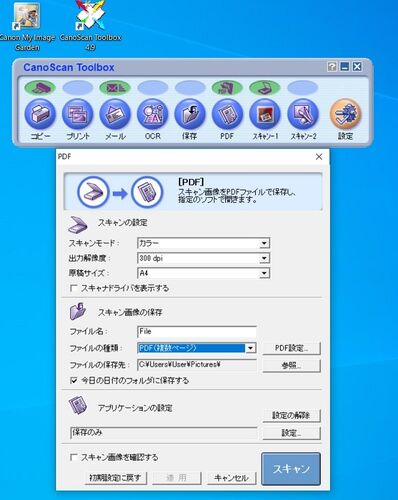Viewport: 398px width, 500px height.
Task: Click the アプリケーションの設定 section icon
Action: (x=78, y=405)
